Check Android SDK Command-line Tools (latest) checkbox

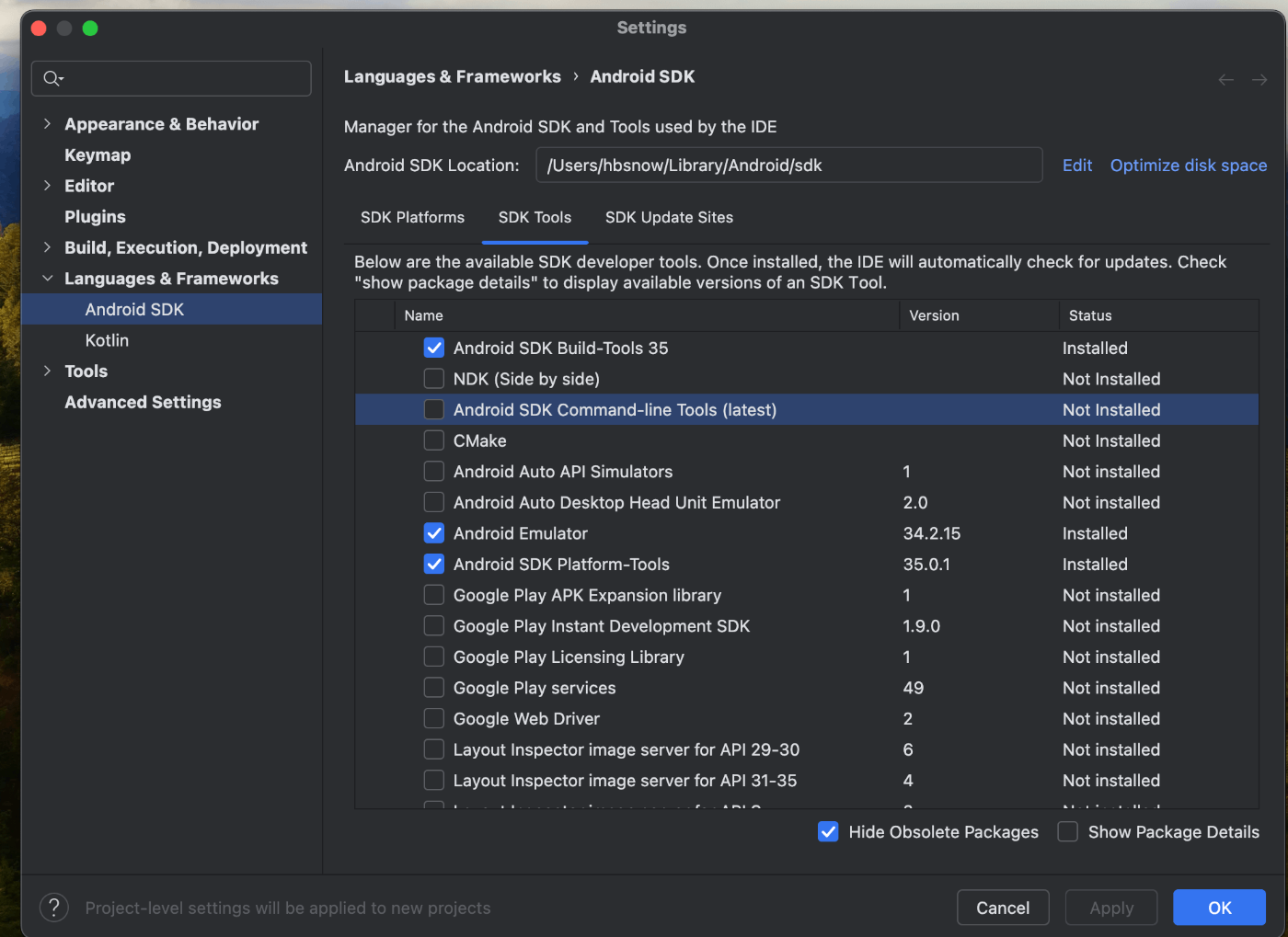tap(434, 409)
